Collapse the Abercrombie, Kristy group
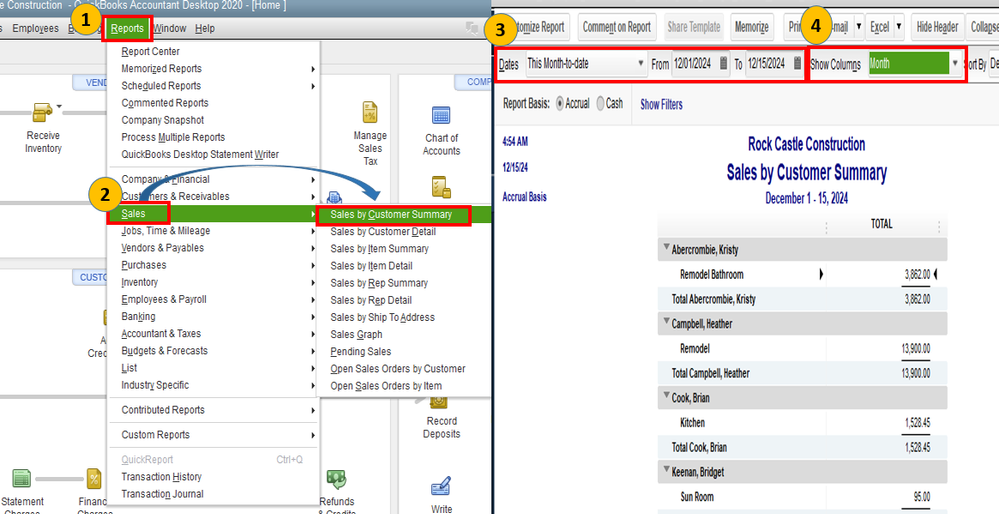This screenshot has width=999, height=514. coord(666,248)
